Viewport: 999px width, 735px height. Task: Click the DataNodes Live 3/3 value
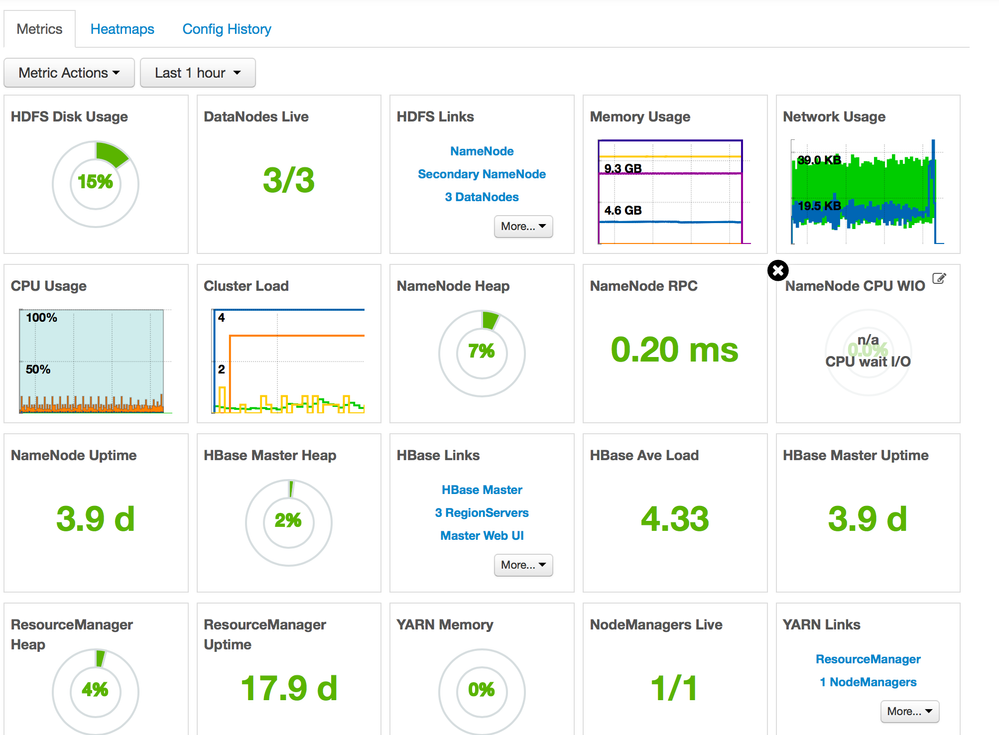point(289,180)
